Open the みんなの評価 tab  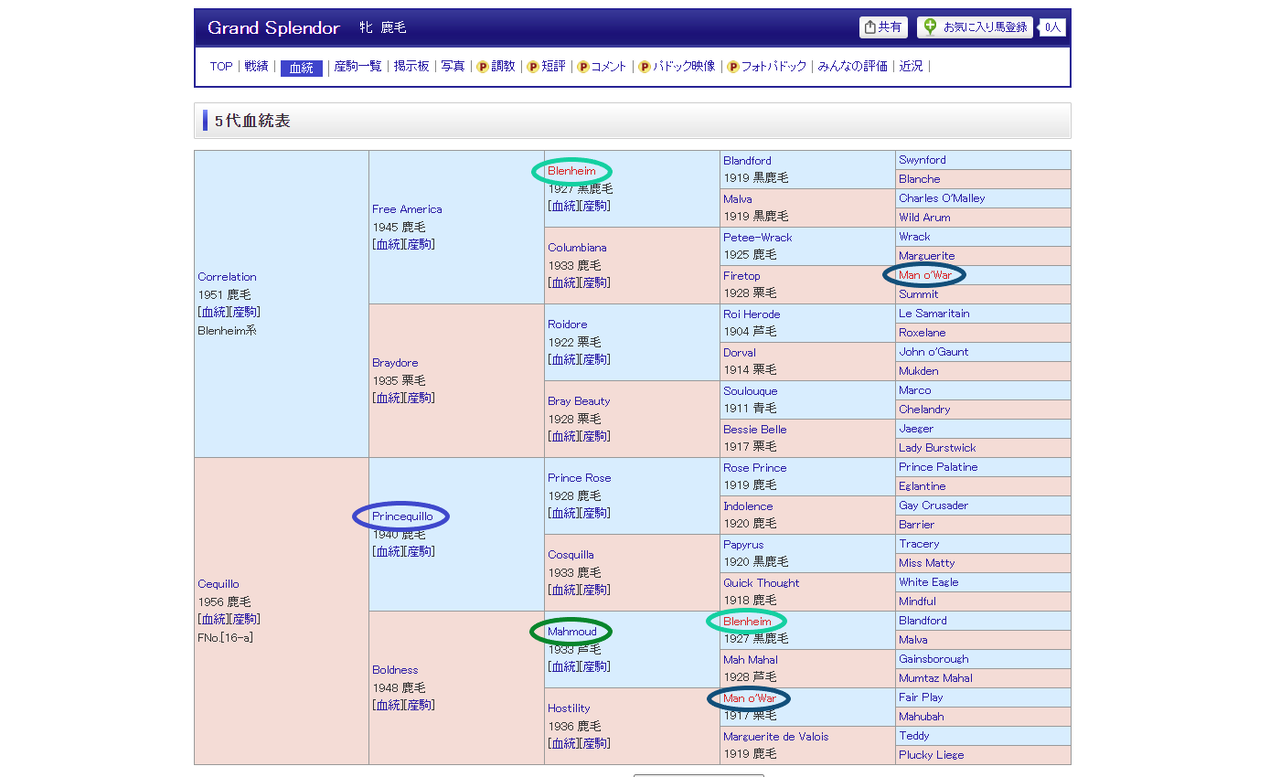pos(852,67)
